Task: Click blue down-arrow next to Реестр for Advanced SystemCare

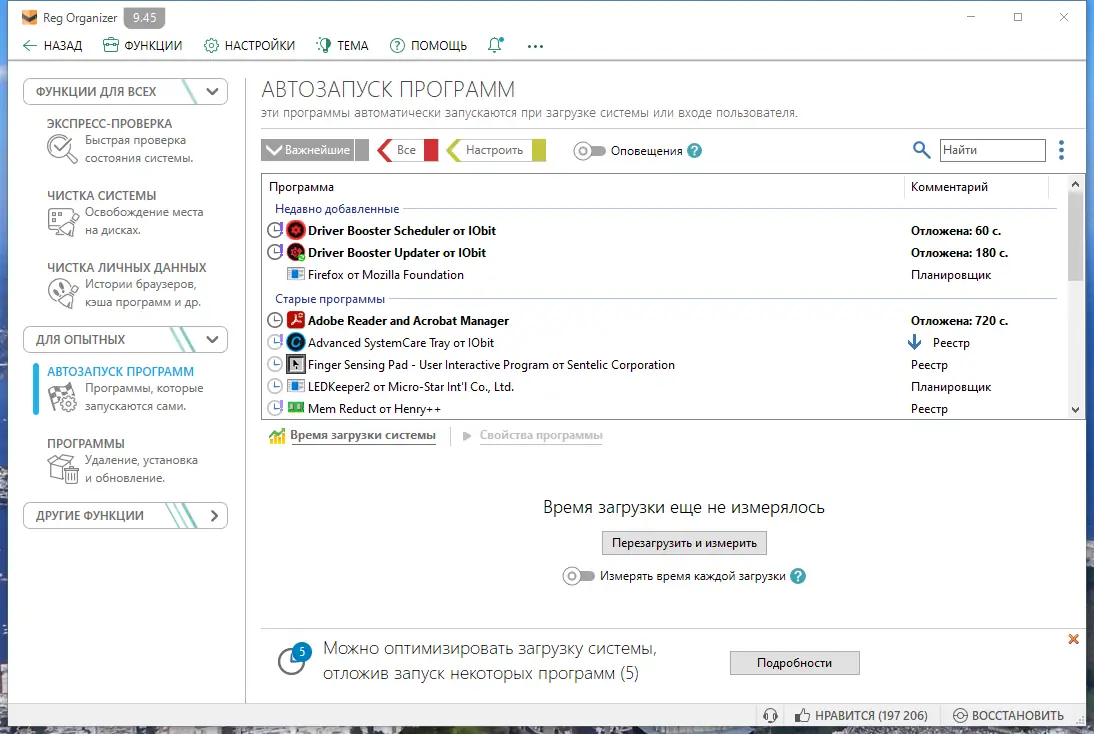Action: click(914, 342)
